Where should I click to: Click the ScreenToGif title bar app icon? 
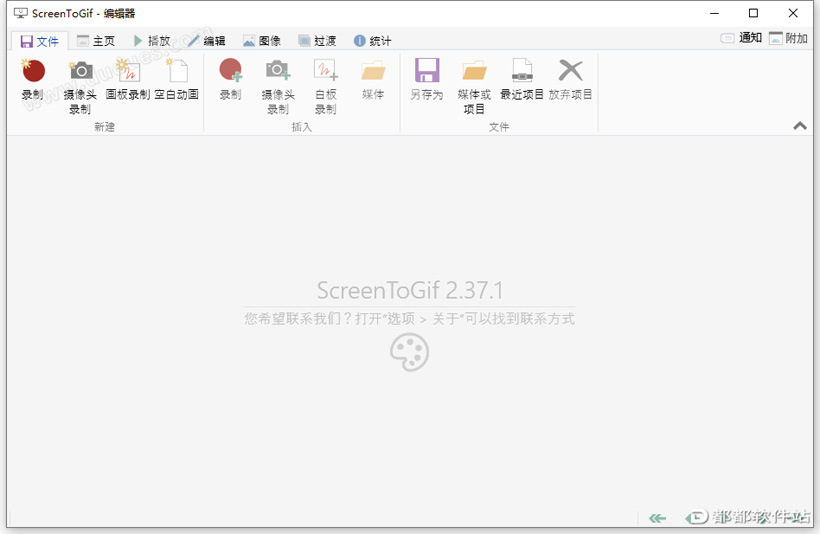tap(20, 13)
